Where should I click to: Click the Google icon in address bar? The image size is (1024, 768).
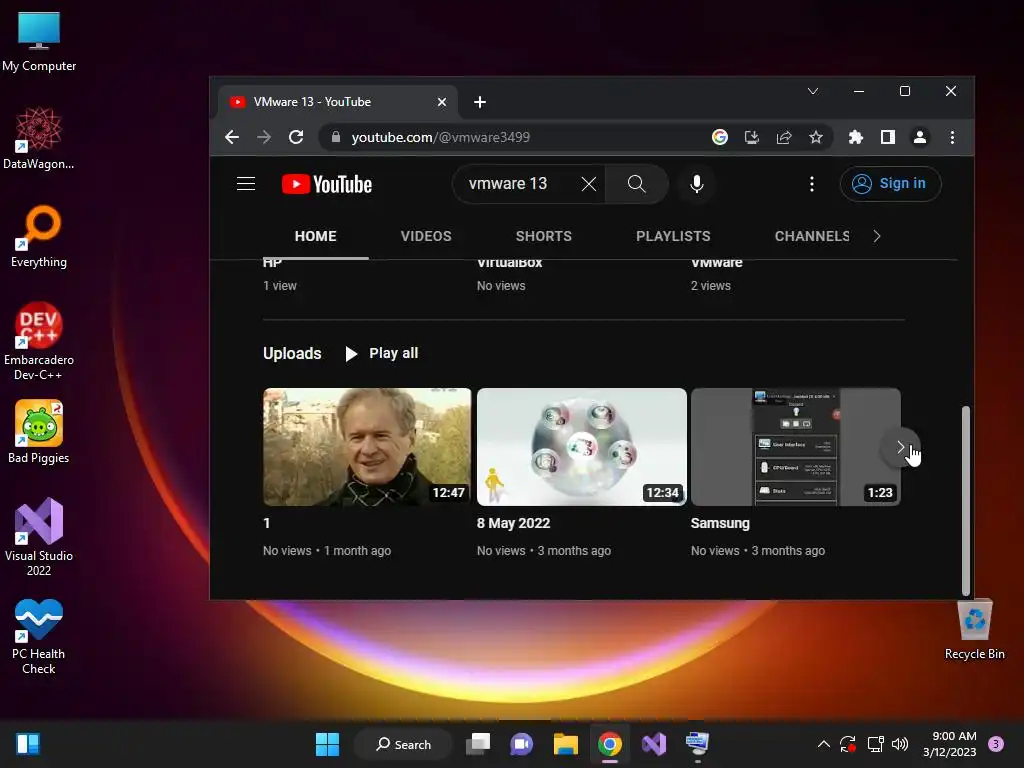pos(720,137)
